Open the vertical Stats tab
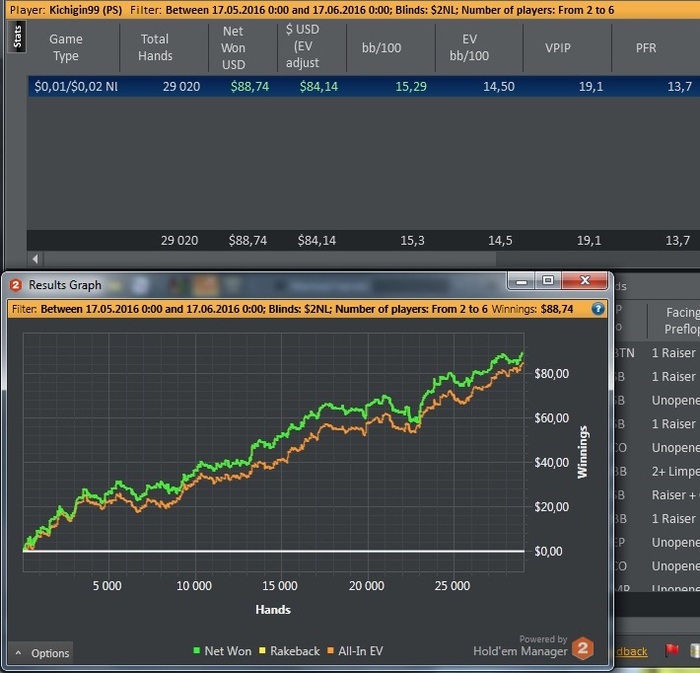700x673 pixels. pos(17,37)
